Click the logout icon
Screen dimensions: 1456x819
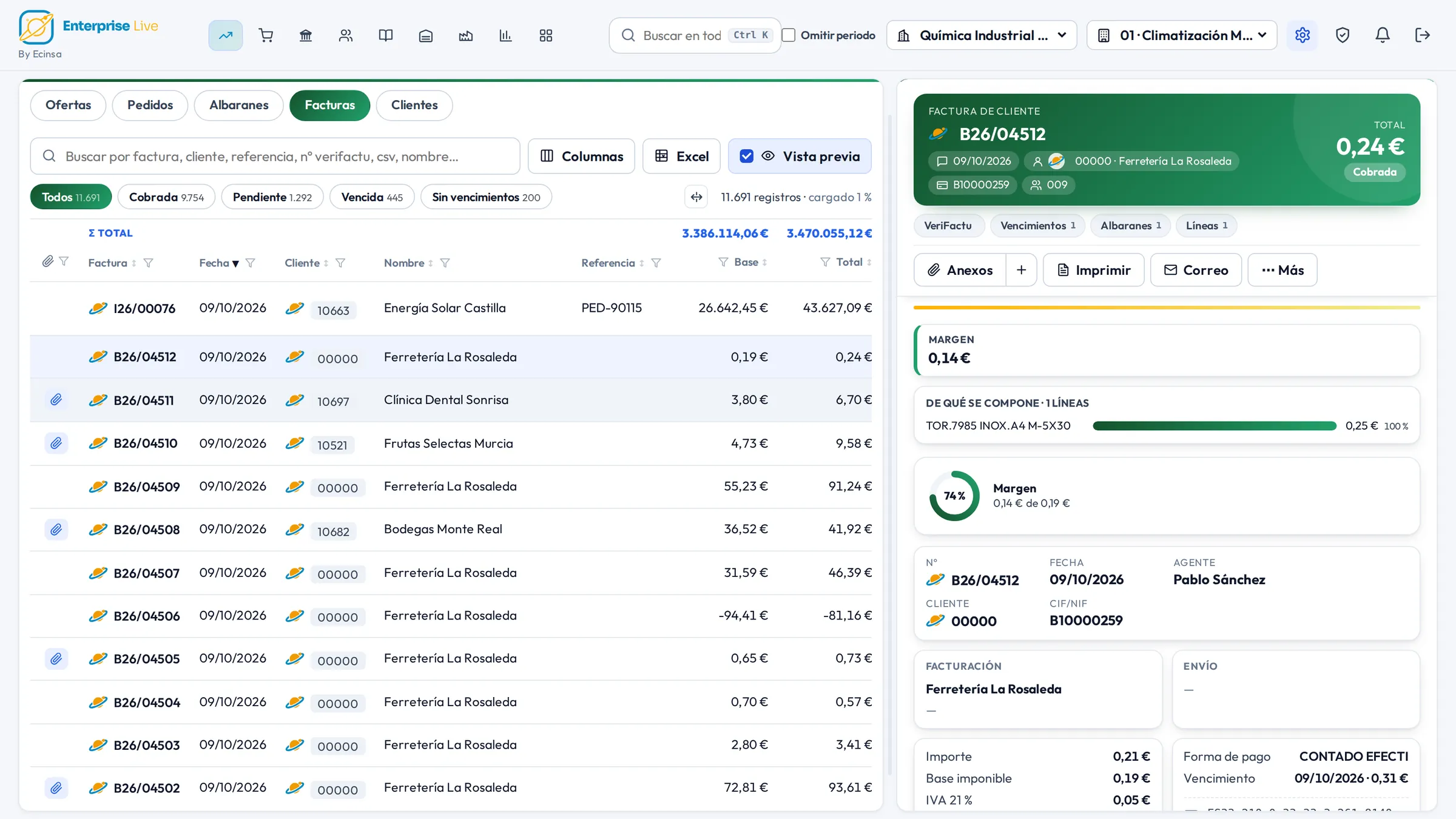point(1423,35)
